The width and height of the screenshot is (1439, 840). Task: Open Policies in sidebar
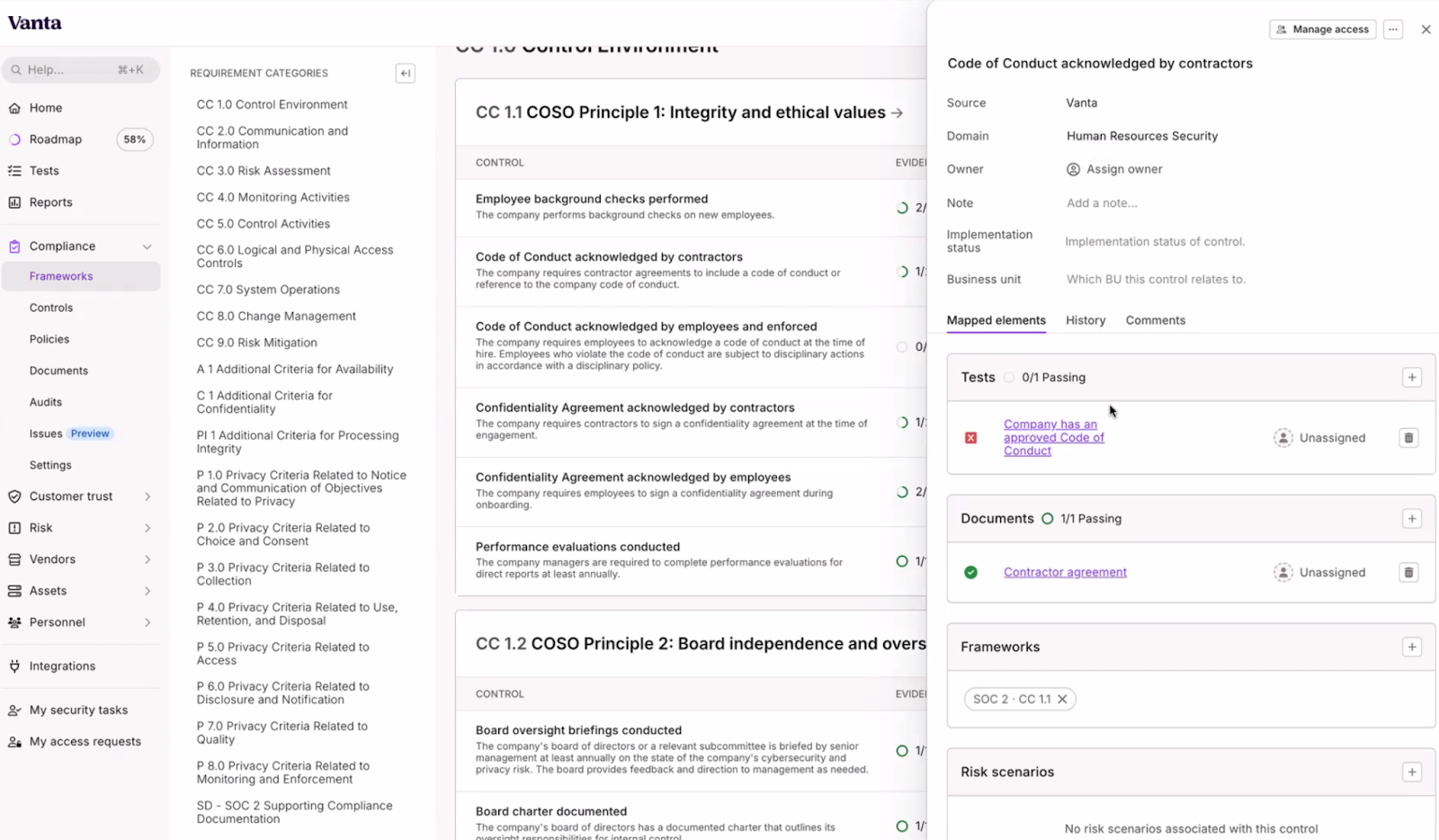pos(49,340)
